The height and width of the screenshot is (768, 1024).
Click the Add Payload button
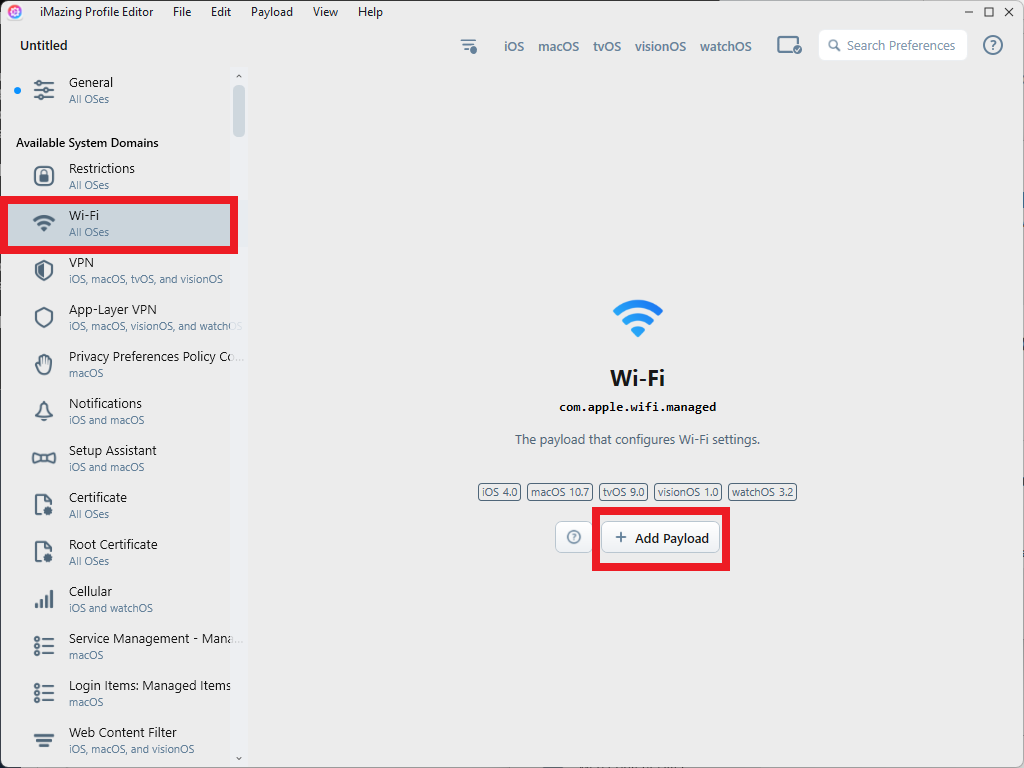(661, 538)
